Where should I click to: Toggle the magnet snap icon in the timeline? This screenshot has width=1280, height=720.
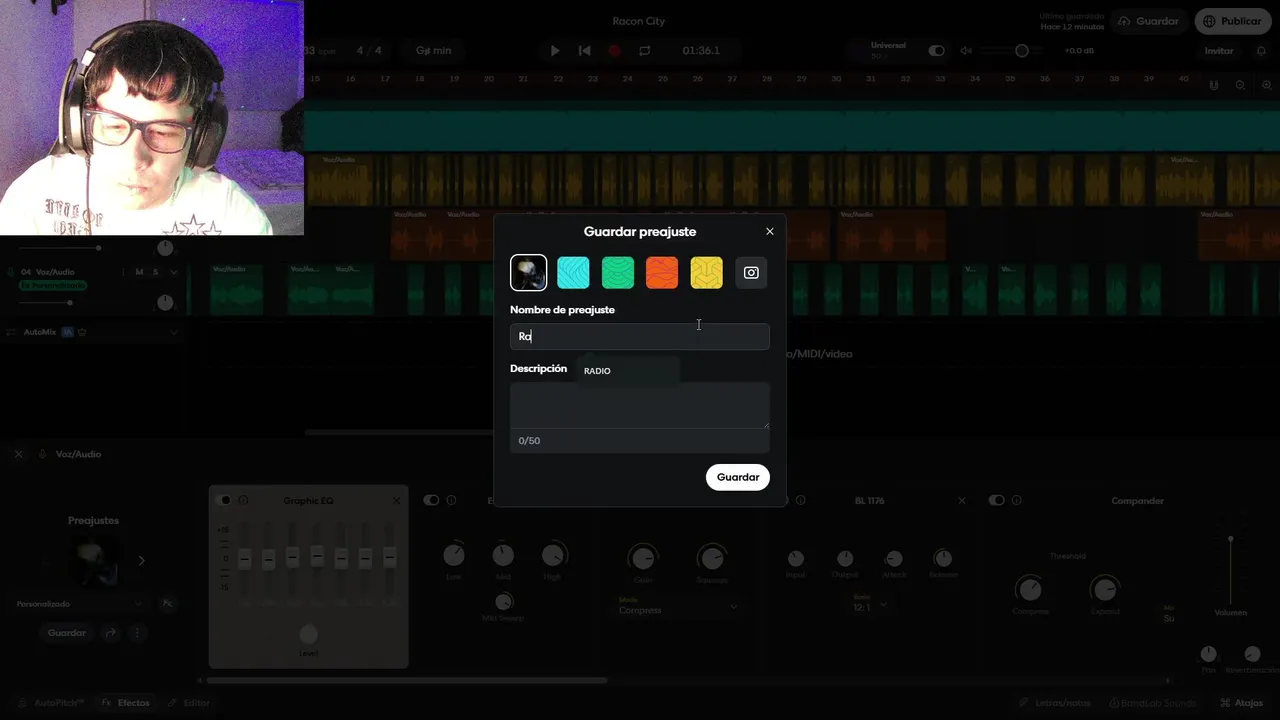click(1214, 85)
